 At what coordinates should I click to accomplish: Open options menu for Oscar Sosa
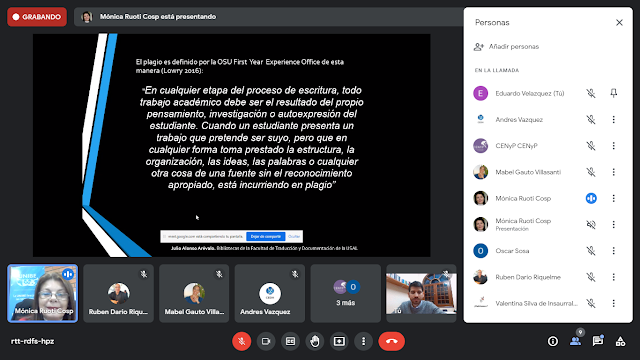click(613, 251)
